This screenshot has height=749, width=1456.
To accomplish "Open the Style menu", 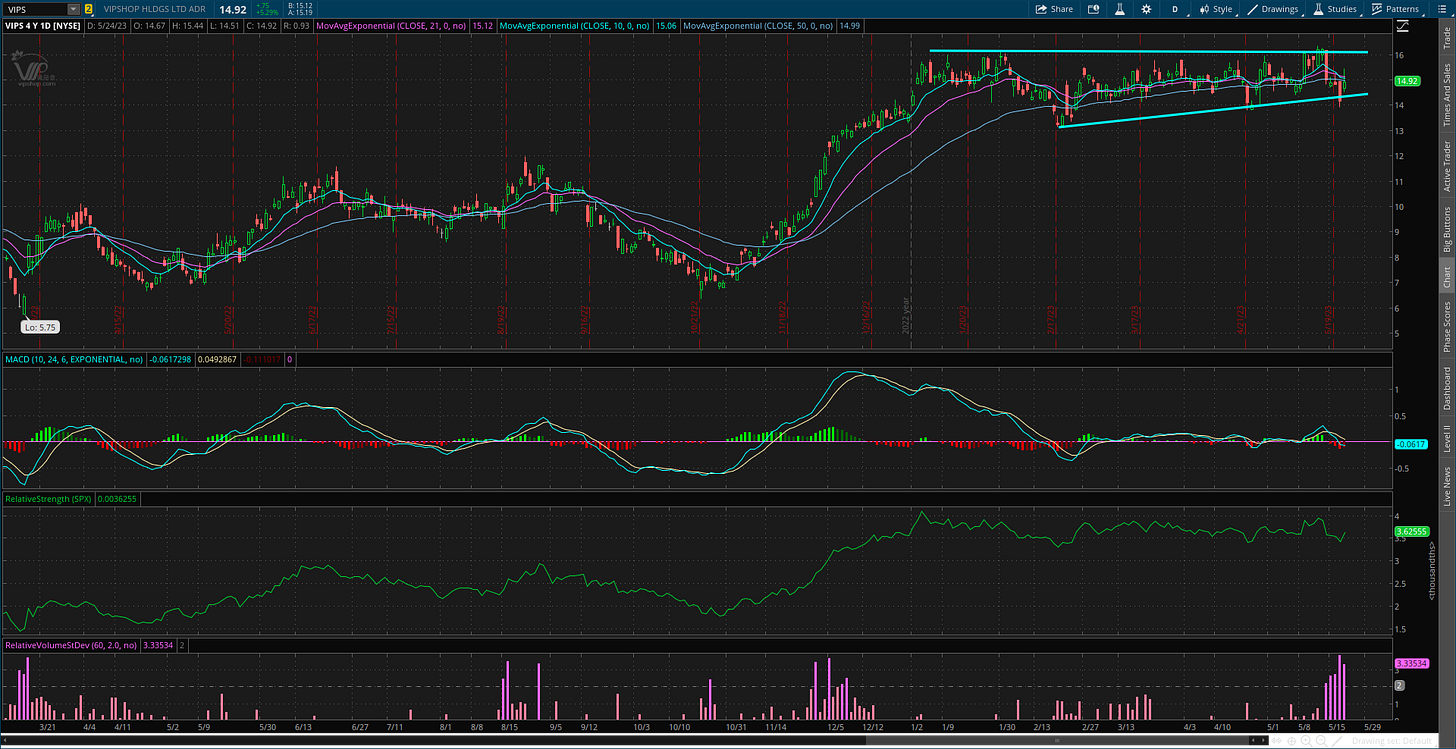I will [x=1216, y=9].
